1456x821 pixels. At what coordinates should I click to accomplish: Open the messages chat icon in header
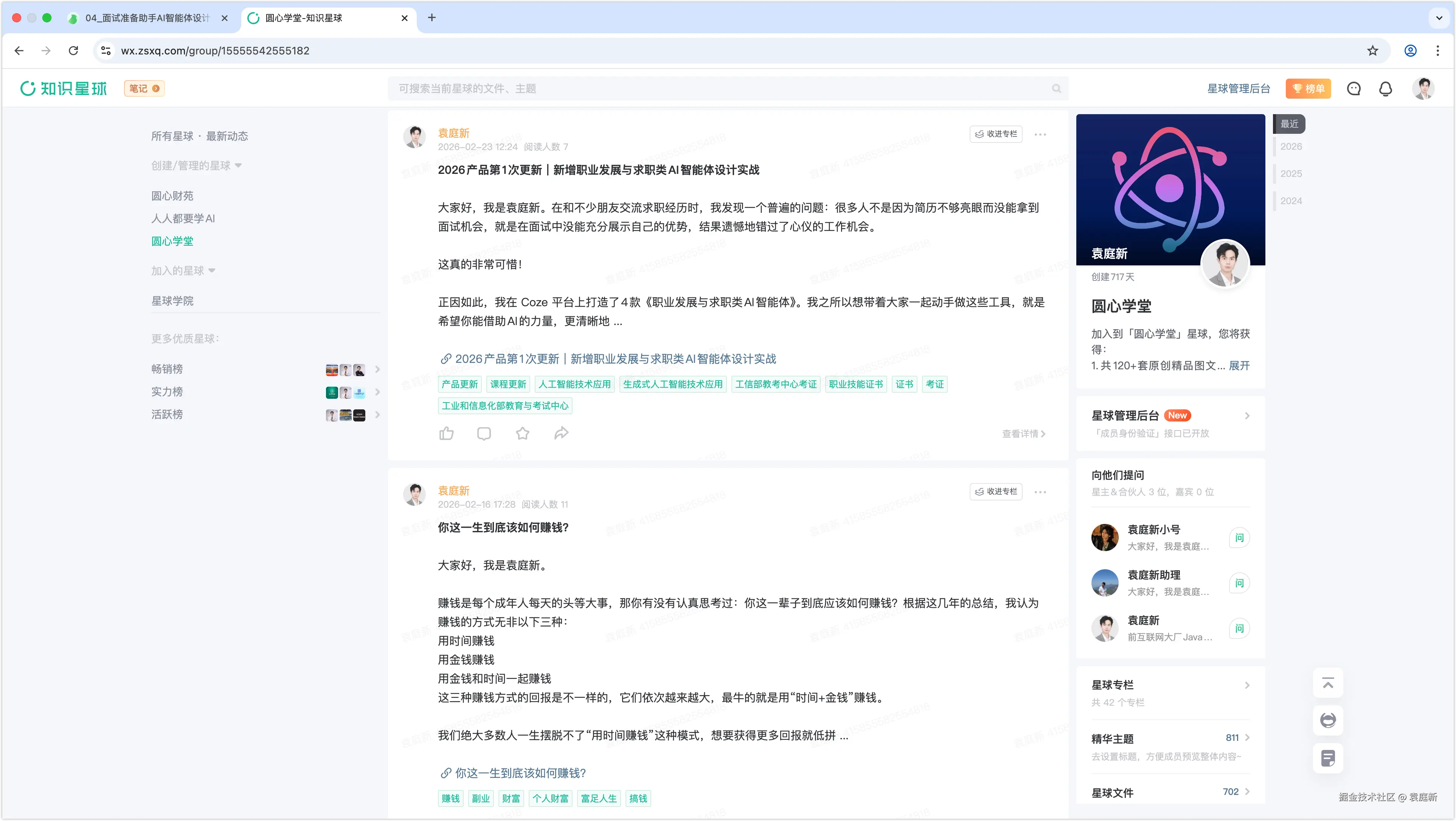(x=1354, y=89)
